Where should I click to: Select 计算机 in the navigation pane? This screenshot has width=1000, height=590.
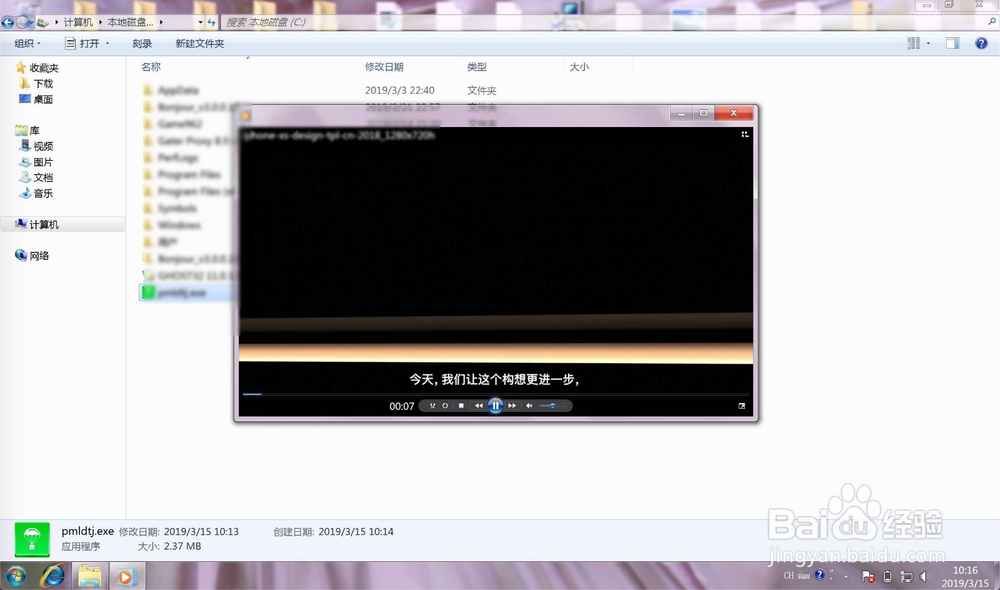tap(43, 225)
